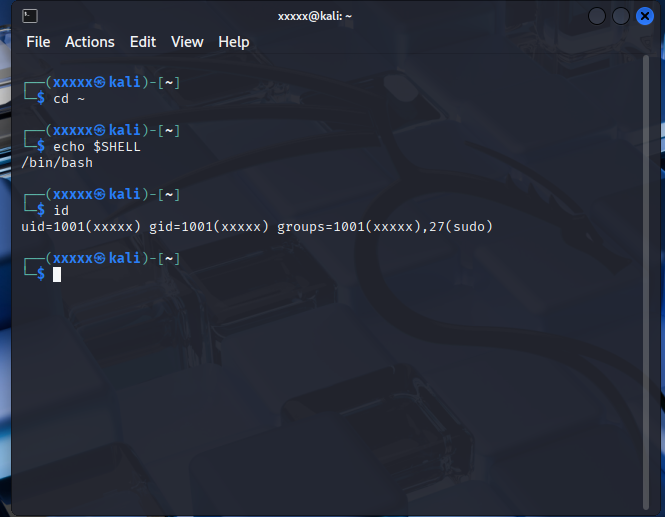Open the Actions menu
This screenshot has width=665, height=517.
pos(90,42)
